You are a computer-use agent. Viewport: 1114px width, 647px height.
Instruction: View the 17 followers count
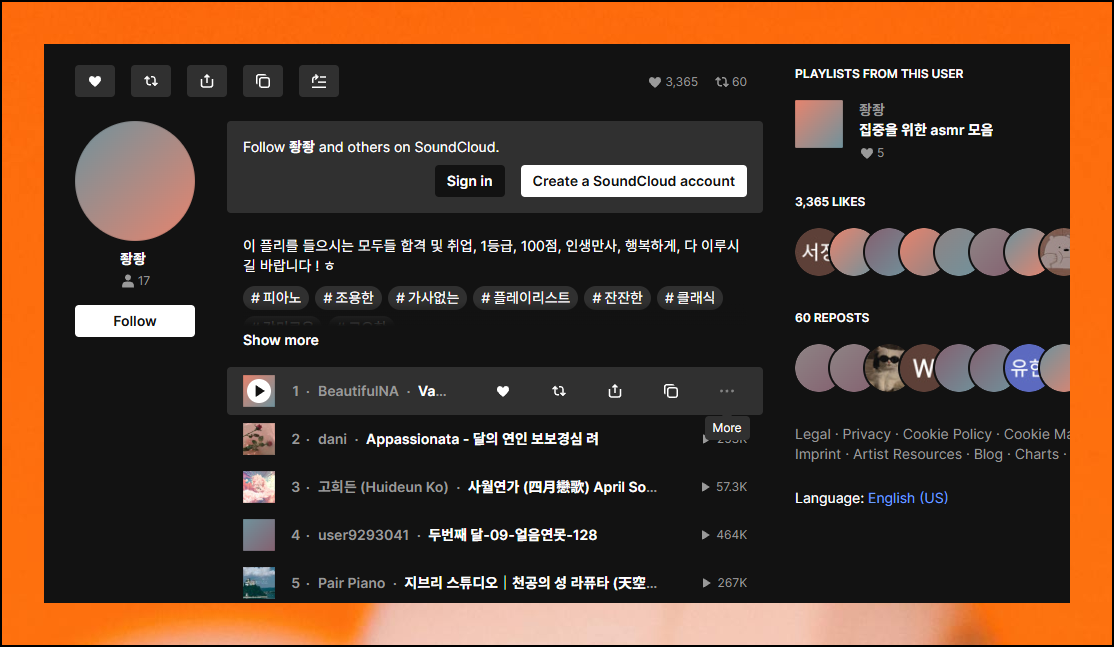click(x=136, y=281)
